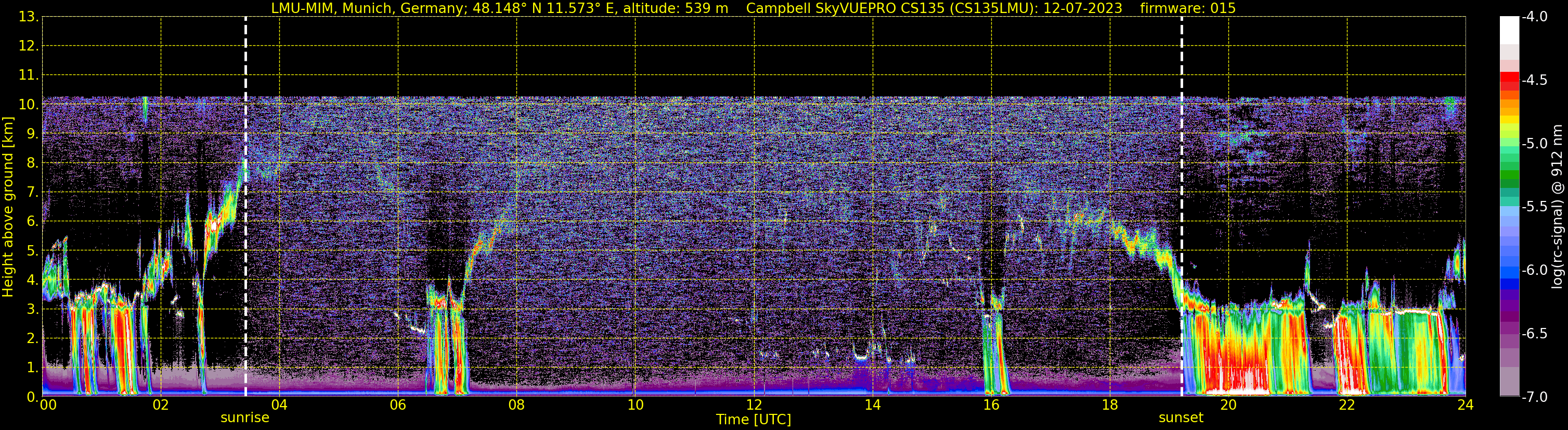1568x430 pixels.
Task: Click the '13' height tick label
Action: pyautogui.click(x=28, y=17)
